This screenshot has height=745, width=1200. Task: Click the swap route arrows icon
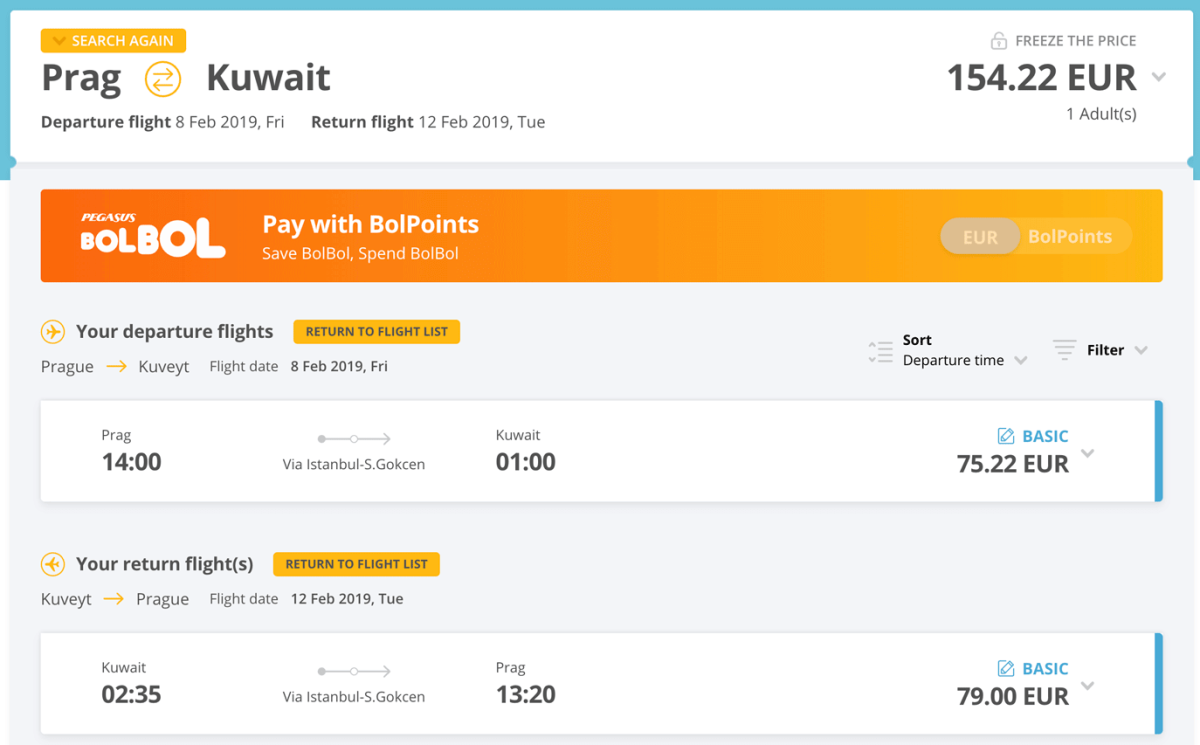click(163, 79)
